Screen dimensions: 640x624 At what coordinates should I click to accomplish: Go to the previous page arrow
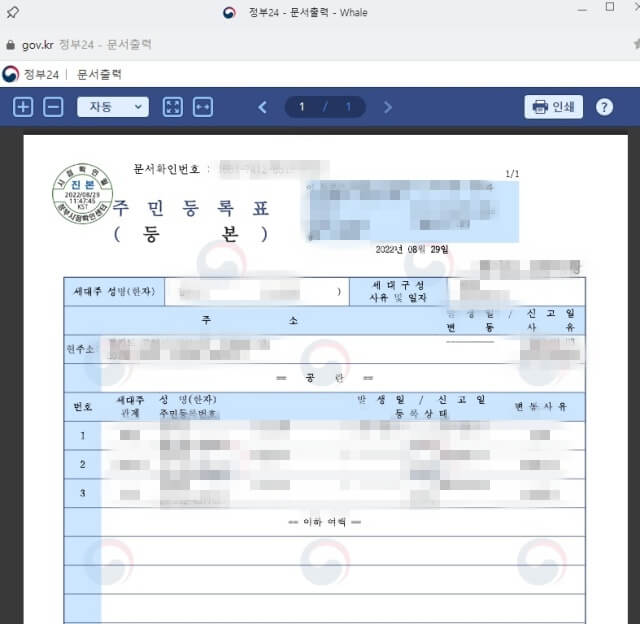(263, 107)
